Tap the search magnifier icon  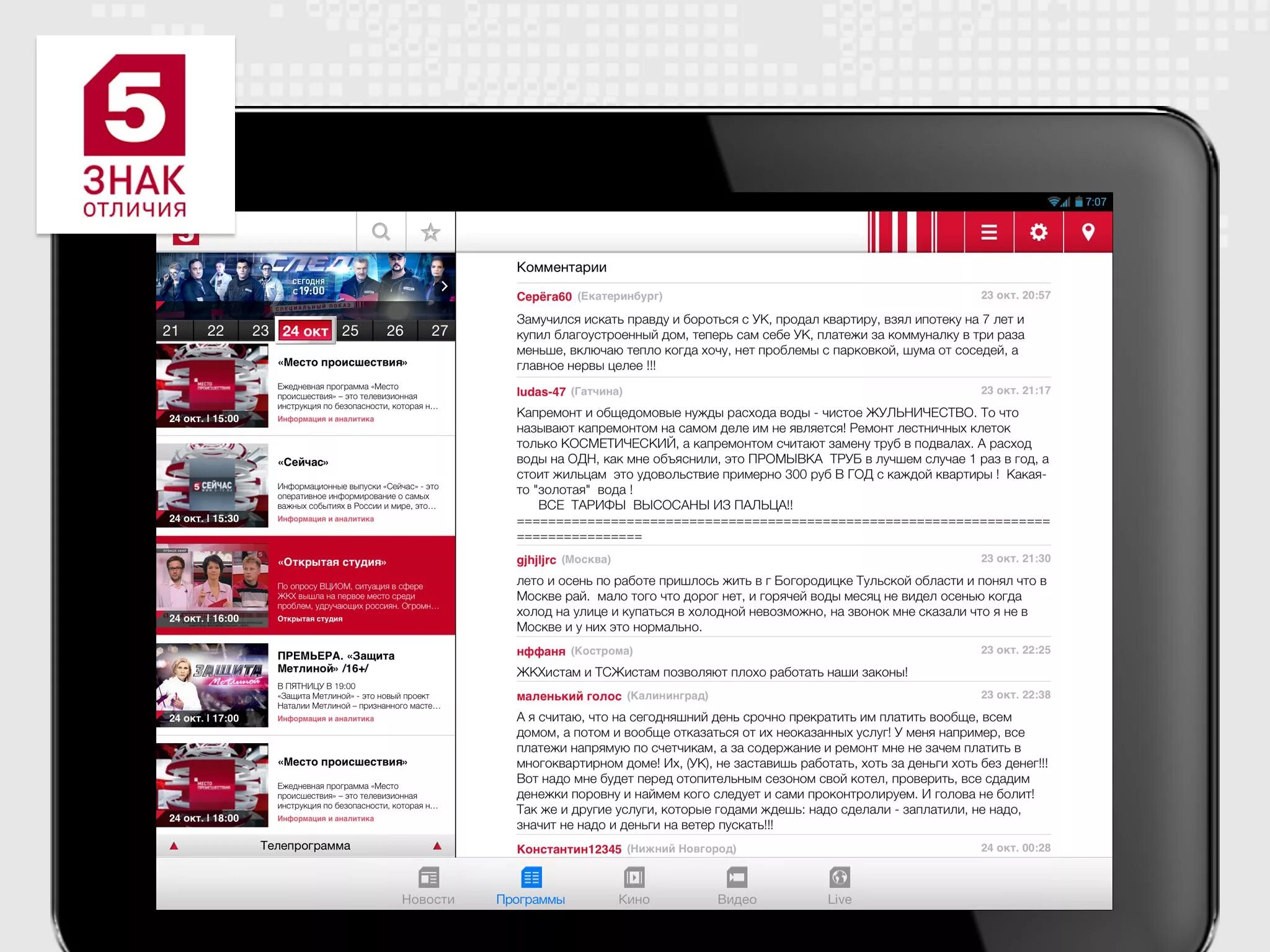pos(381,232)
